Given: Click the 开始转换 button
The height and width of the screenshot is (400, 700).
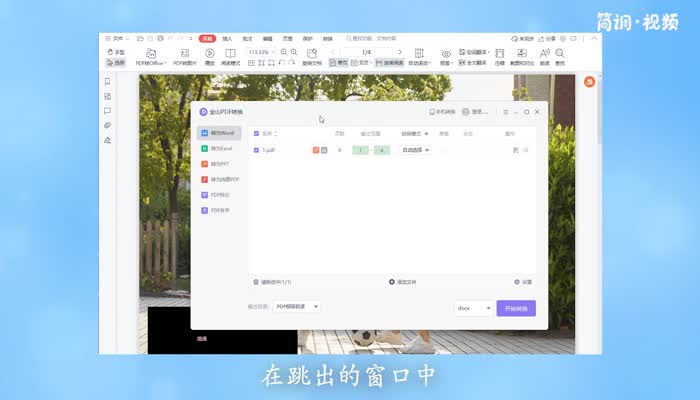Looking at the screenshot, I should click(516, 308).
